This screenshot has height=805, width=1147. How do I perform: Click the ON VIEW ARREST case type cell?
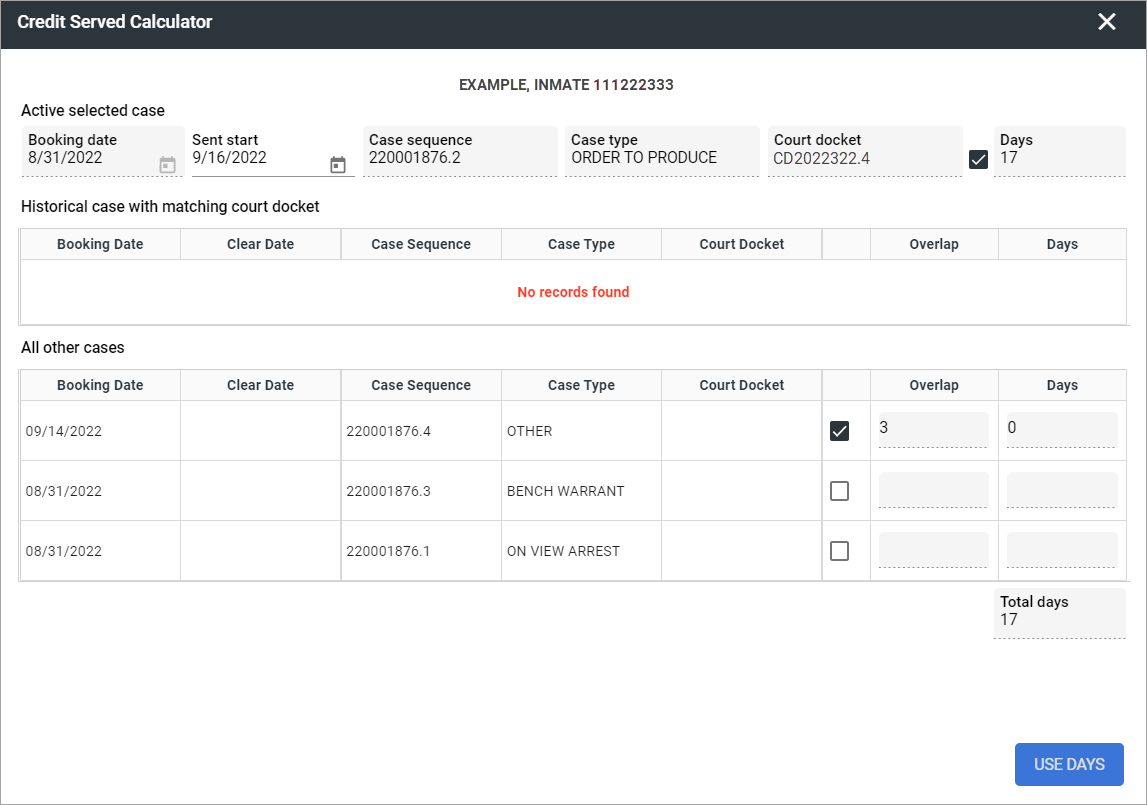tap(582, 551)
